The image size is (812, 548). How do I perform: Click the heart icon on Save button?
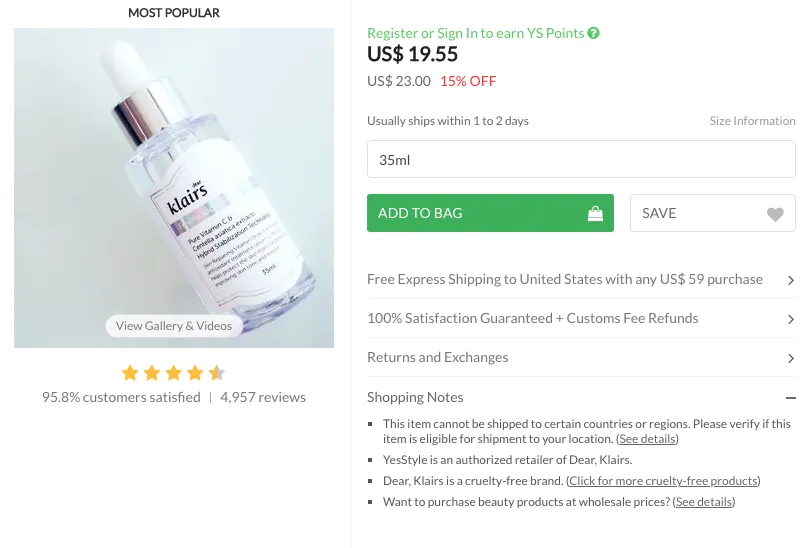tap(775, 214)
